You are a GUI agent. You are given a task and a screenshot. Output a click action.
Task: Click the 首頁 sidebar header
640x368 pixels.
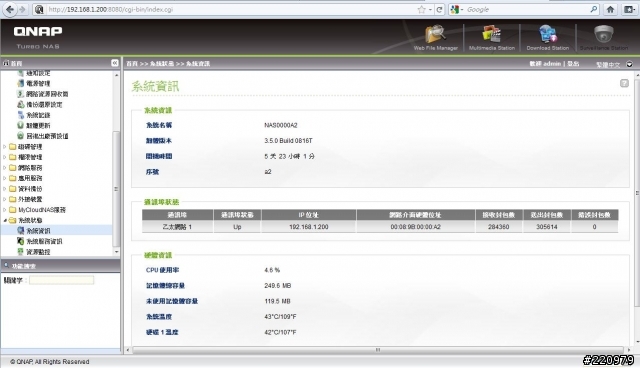[x=13, y=63]
